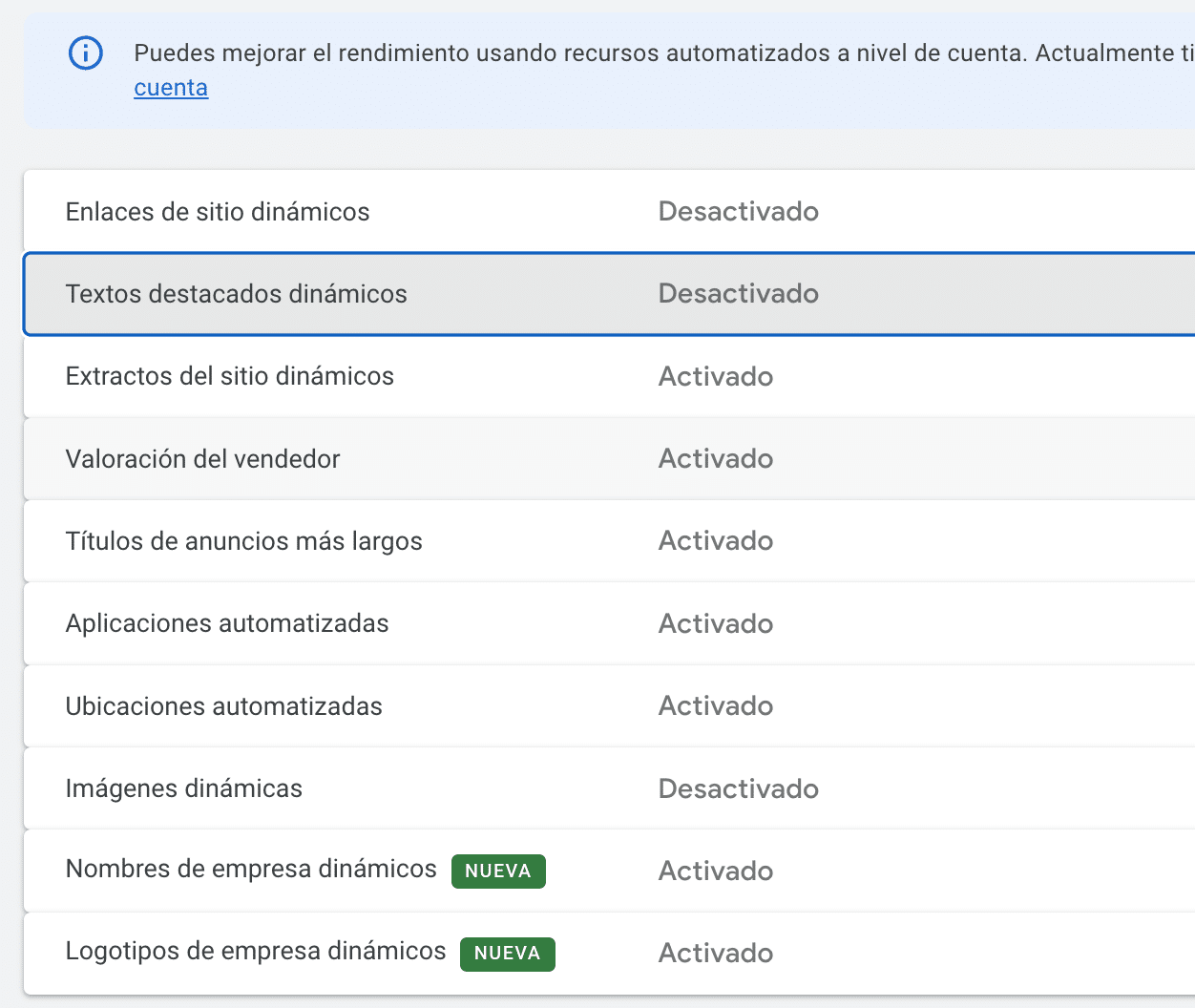This screenshot has width=1195, height=1008.
Task: Click the 'Nombres de empresa dinámicos' label
Action: point(251,870)
